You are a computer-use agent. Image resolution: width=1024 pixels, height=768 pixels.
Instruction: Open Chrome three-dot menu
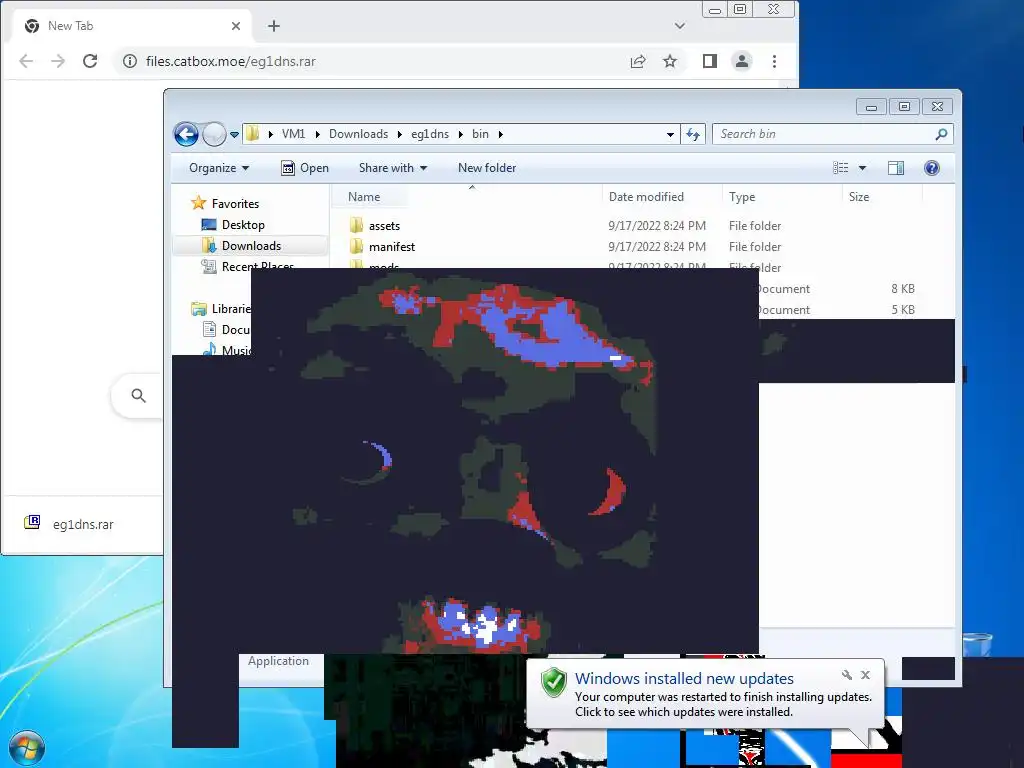775,61
